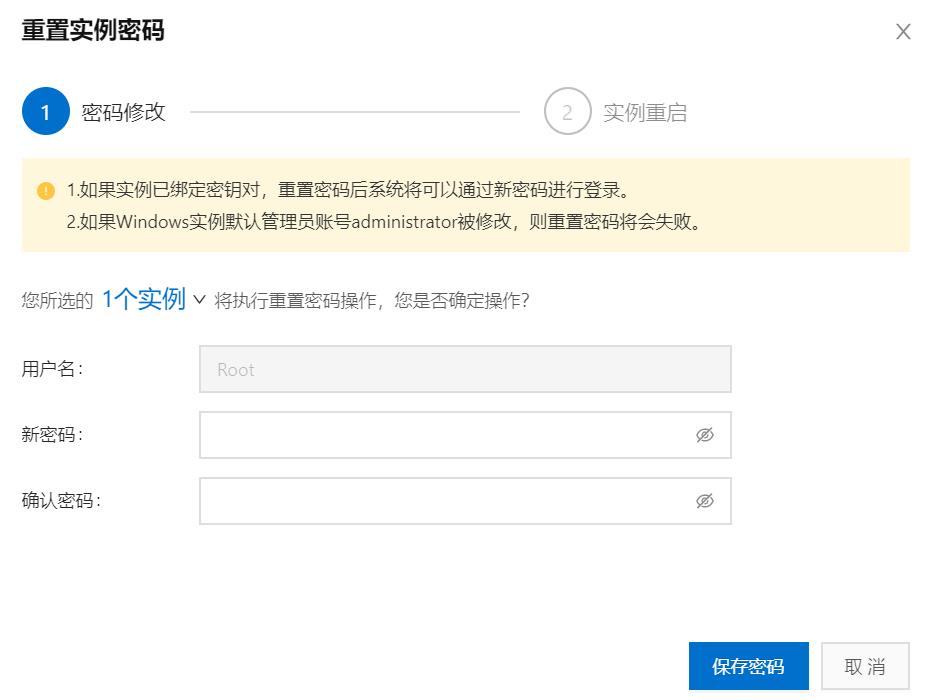Click the 保存密码 save button
This screenshot has height=700, width=937.
pyautogui.click(x=748, y=666)
